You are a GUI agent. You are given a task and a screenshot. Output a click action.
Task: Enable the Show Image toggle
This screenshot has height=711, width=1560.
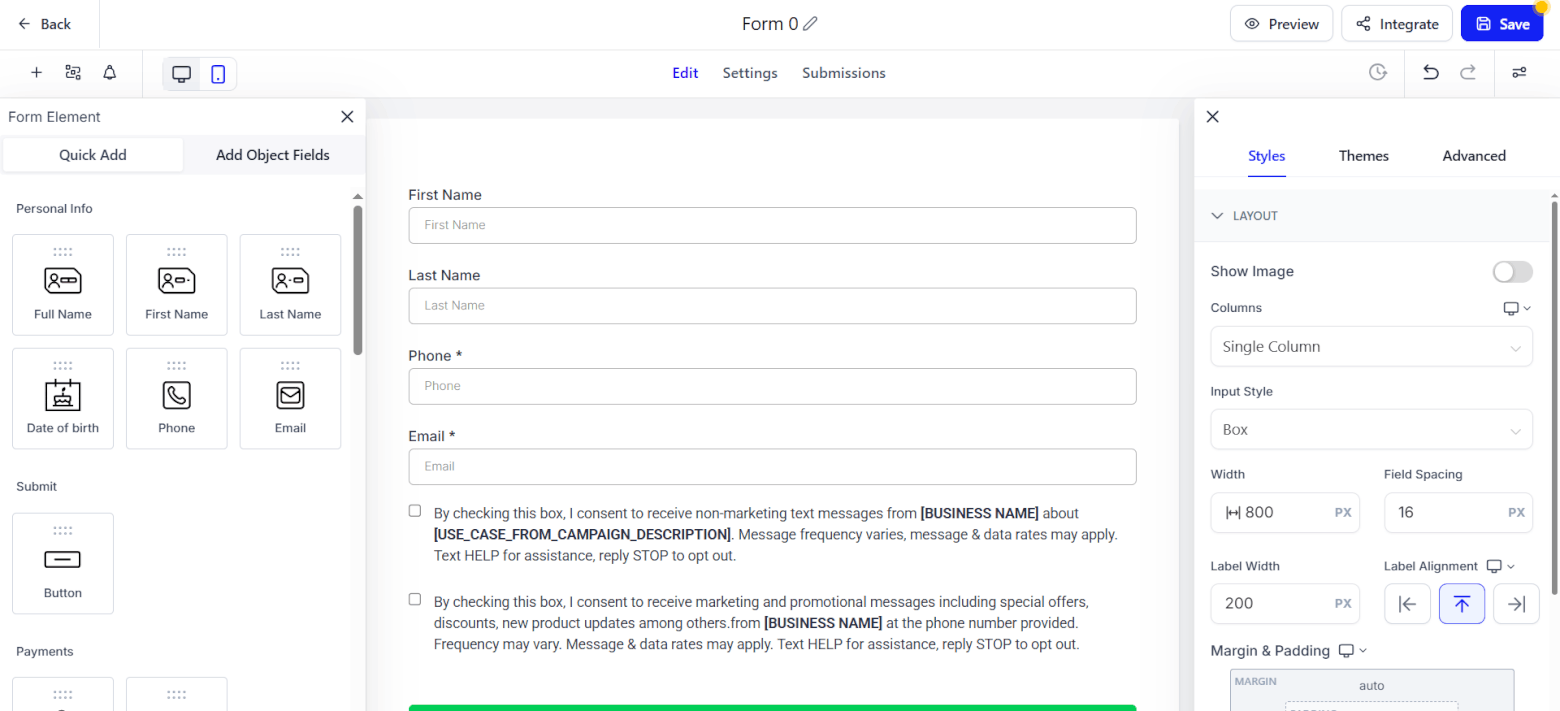pyautogui.click(x=1511, y=272)
